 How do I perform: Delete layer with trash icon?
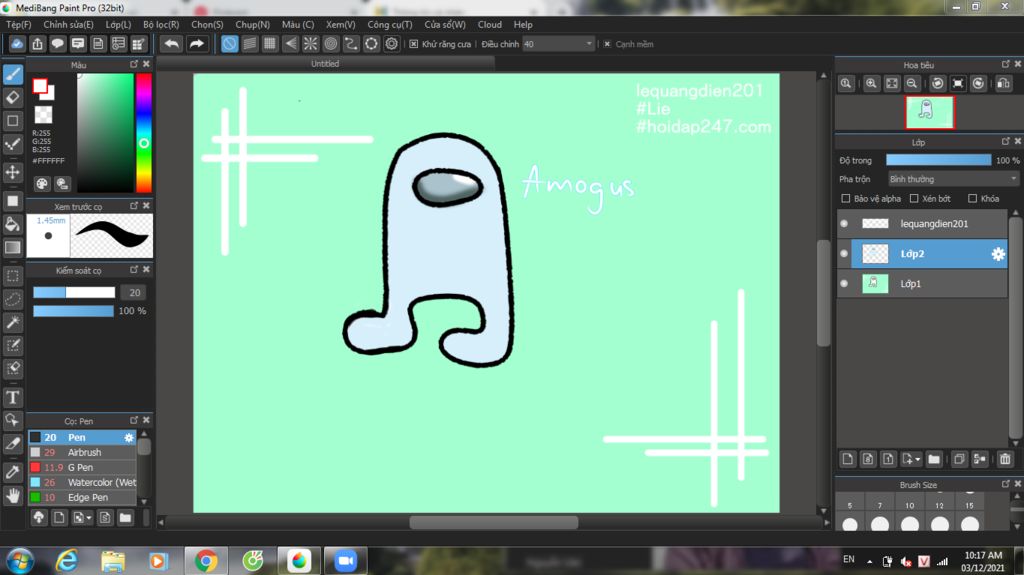click(1005, 459)
